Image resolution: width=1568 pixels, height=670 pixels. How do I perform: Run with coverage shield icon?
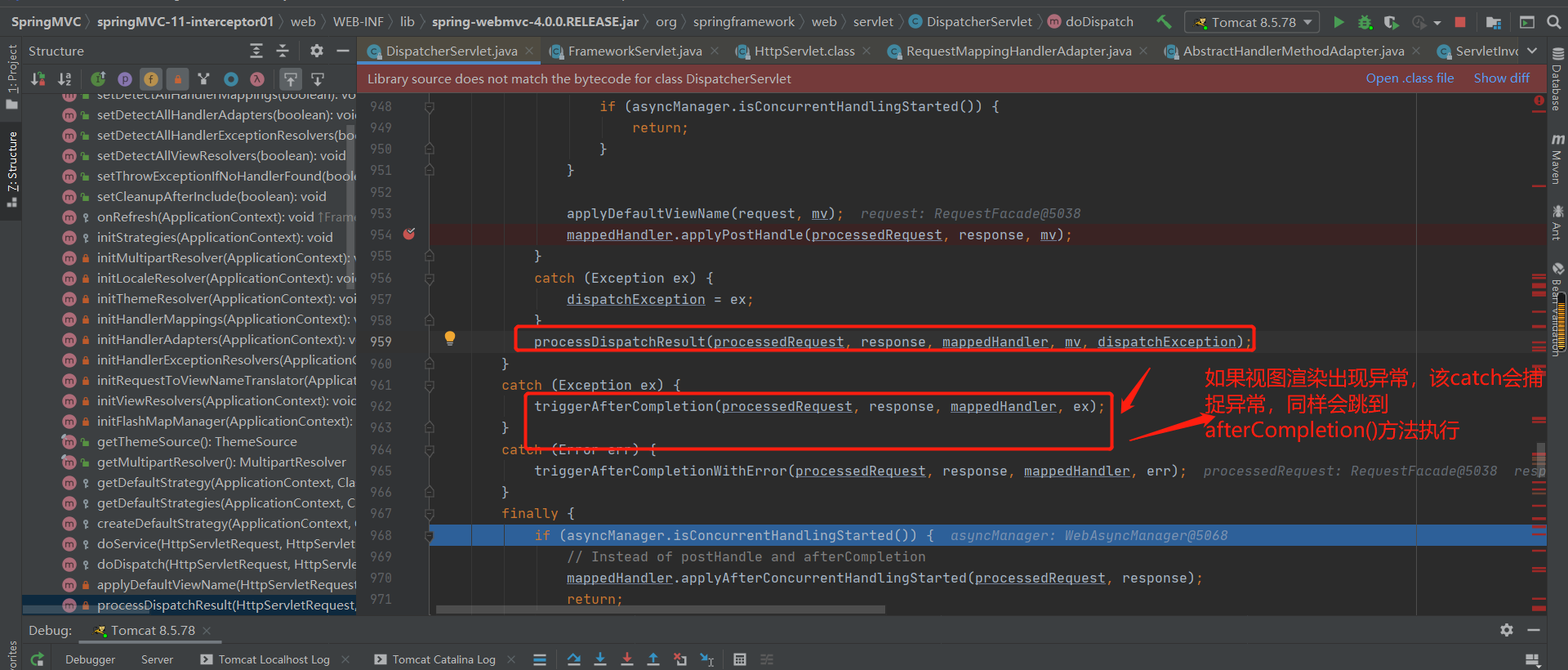1391,22
